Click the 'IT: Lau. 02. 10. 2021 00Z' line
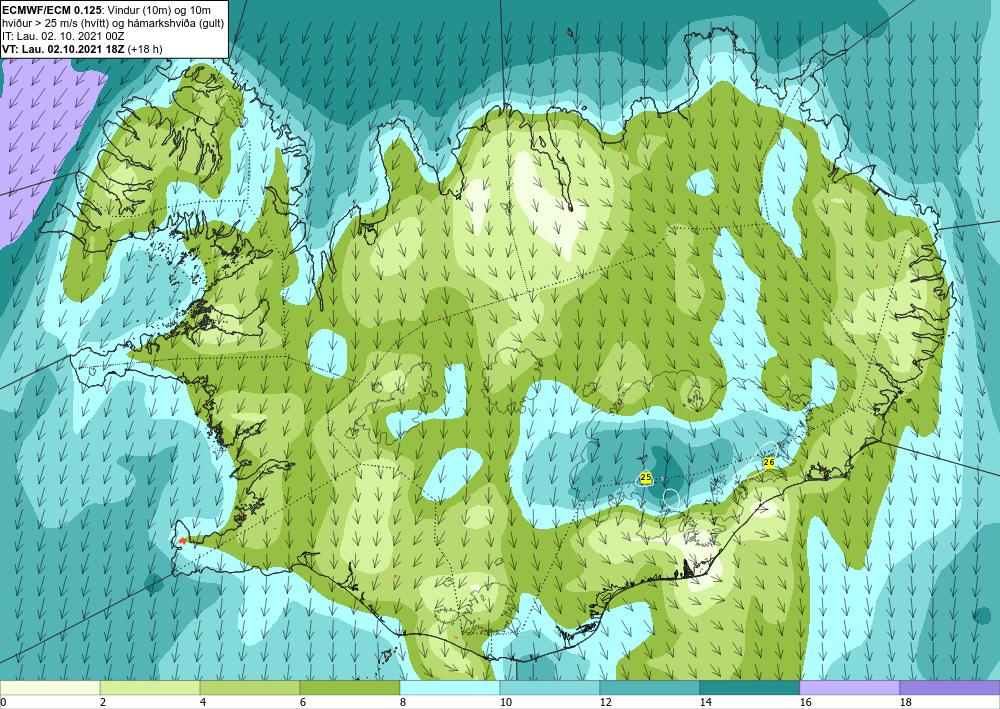 (62, 36)
